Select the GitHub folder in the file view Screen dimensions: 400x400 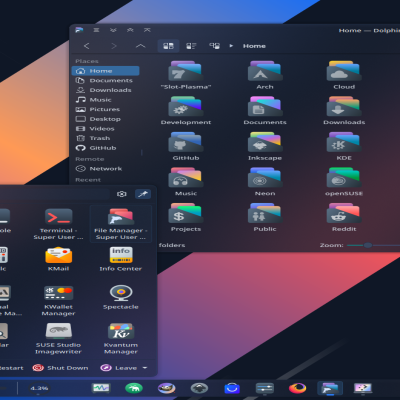pos(186,142)
